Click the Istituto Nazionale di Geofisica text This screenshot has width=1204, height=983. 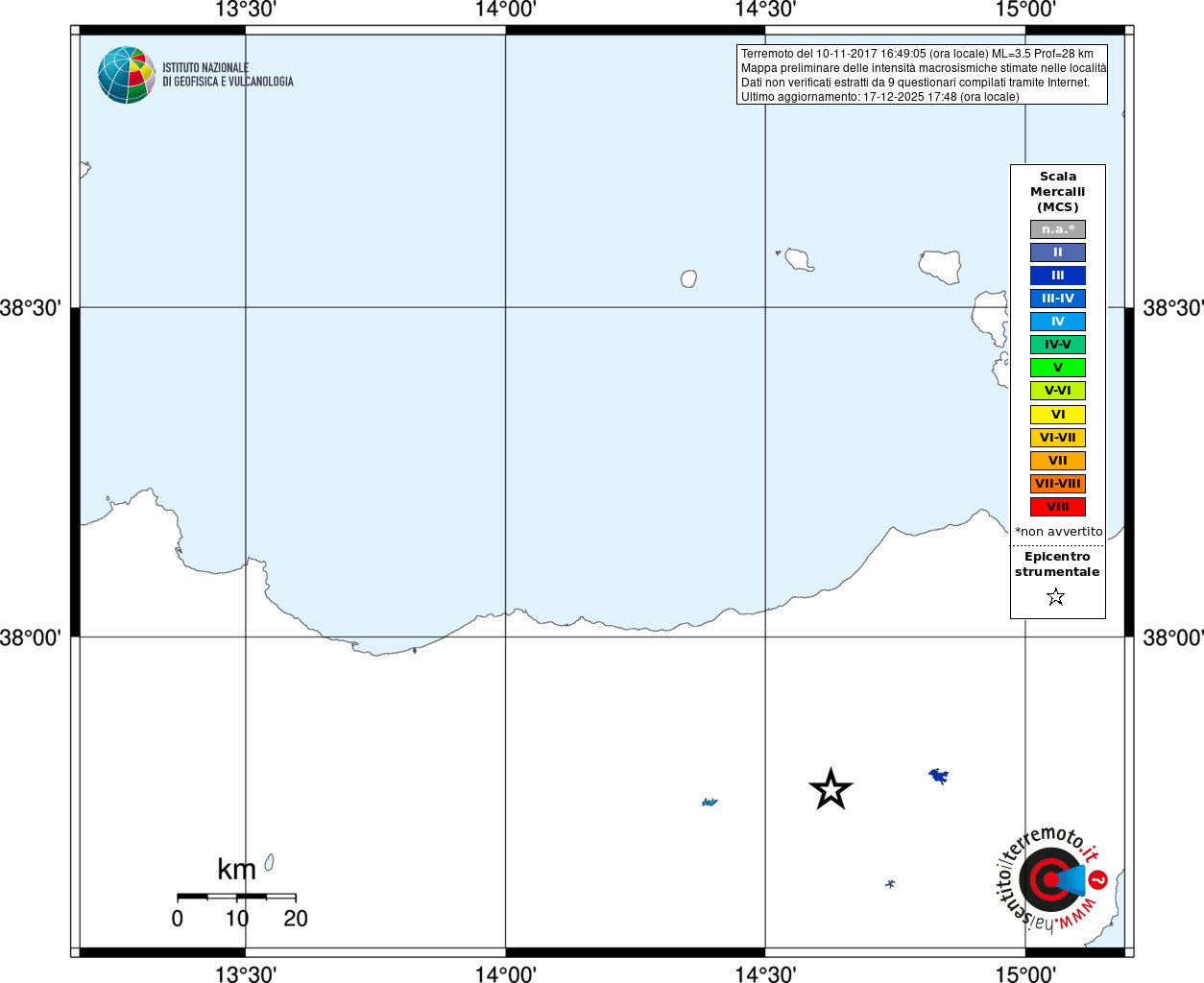click(228, 75)
